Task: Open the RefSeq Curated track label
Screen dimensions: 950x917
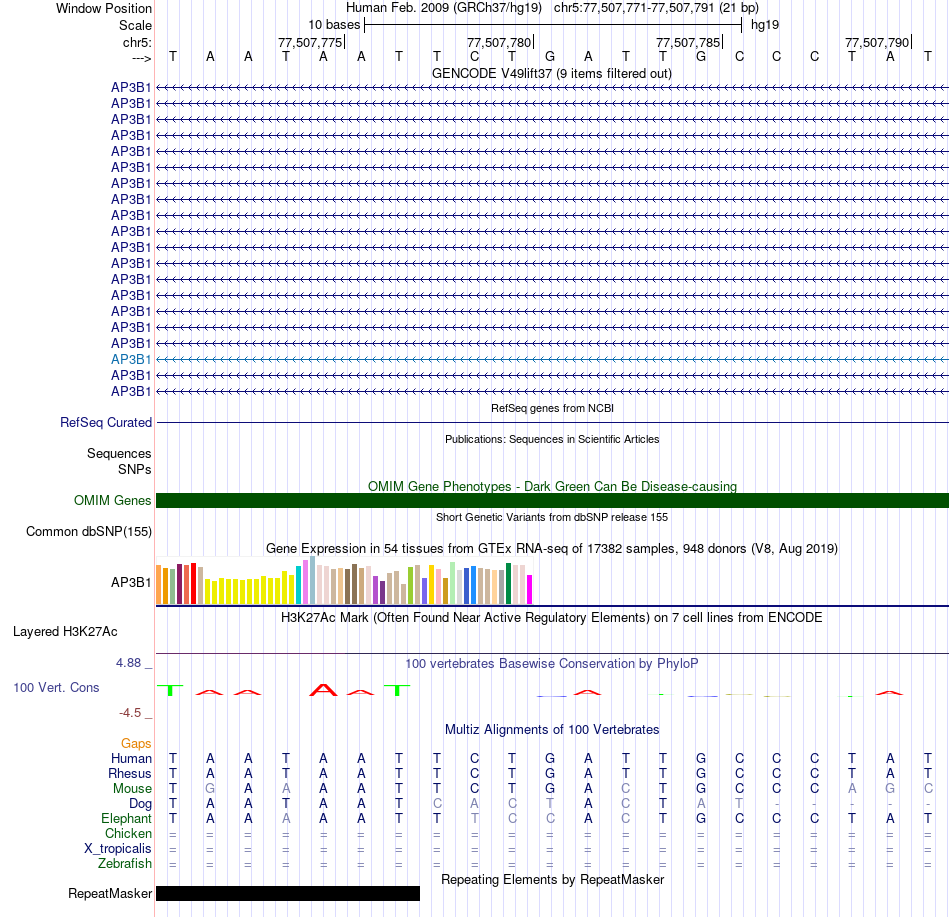Action: point(106,422)
